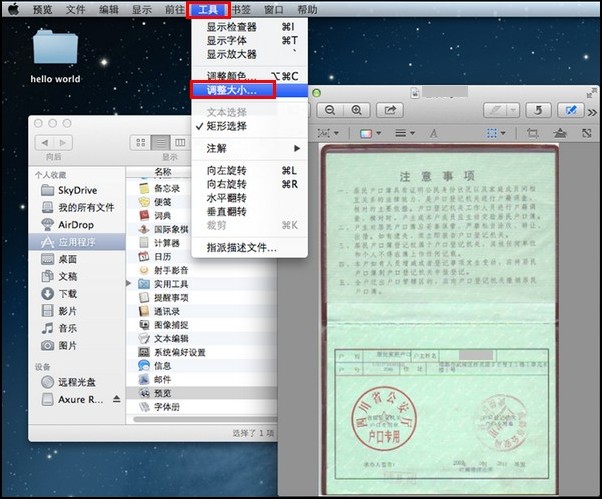Image resolution: width=602 pixels, height=499 pixels.
Task: Click 指派描述文件... menu entry
Action: pyautogui.click(x=241, y=247)
